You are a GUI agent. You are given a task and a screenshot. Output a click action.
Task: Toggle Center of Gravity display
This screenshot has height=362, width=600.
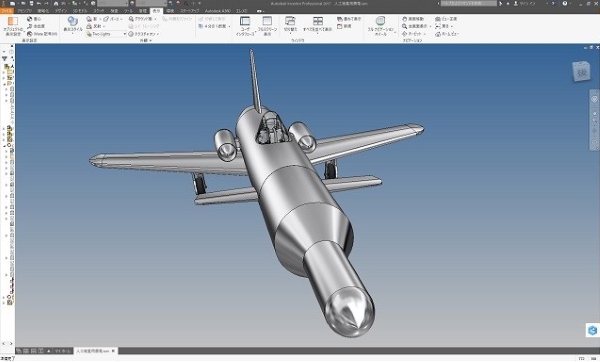click(x=34, y=19)
